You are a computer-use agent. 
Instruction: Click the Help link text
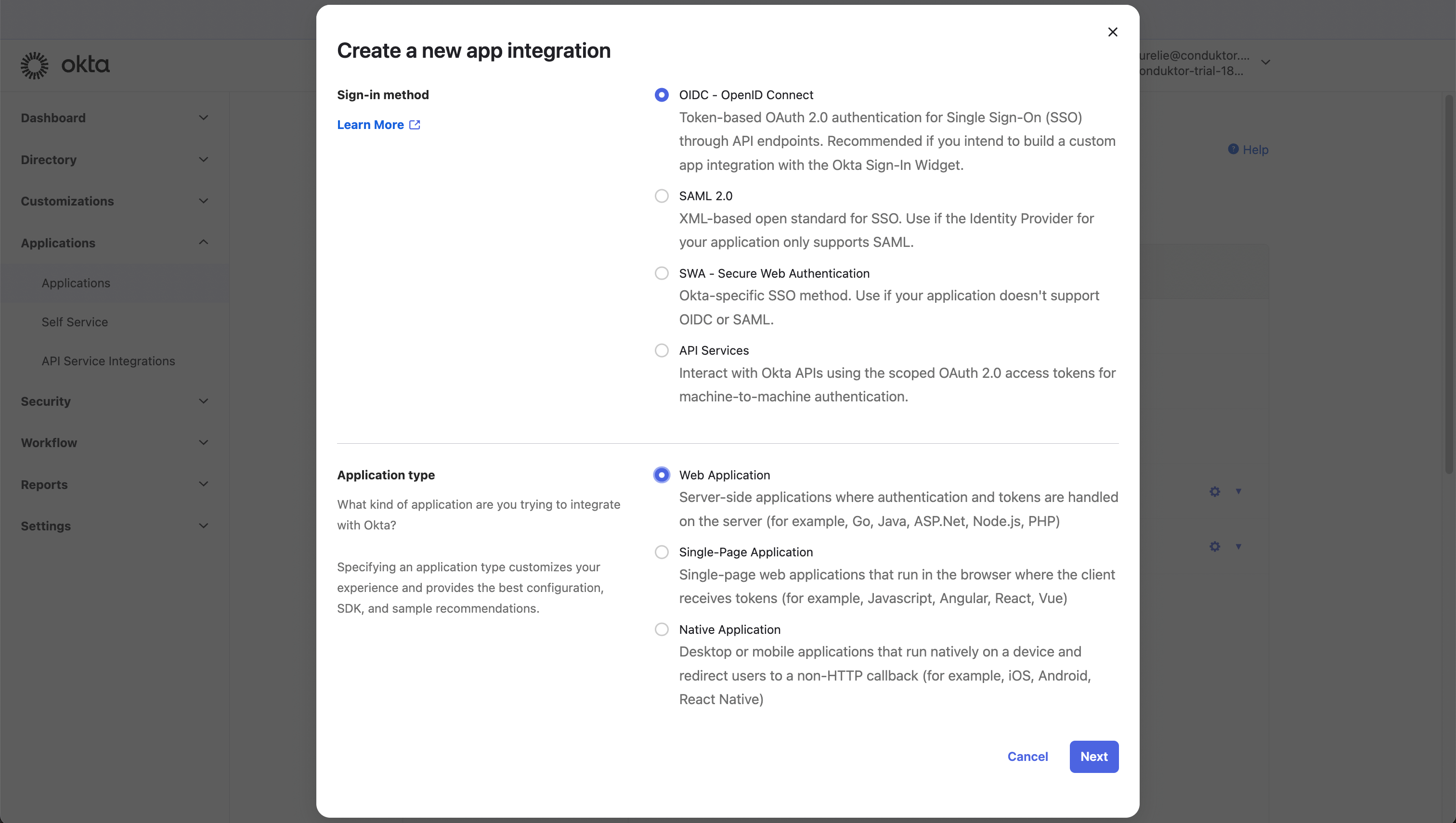(1255, 150)
